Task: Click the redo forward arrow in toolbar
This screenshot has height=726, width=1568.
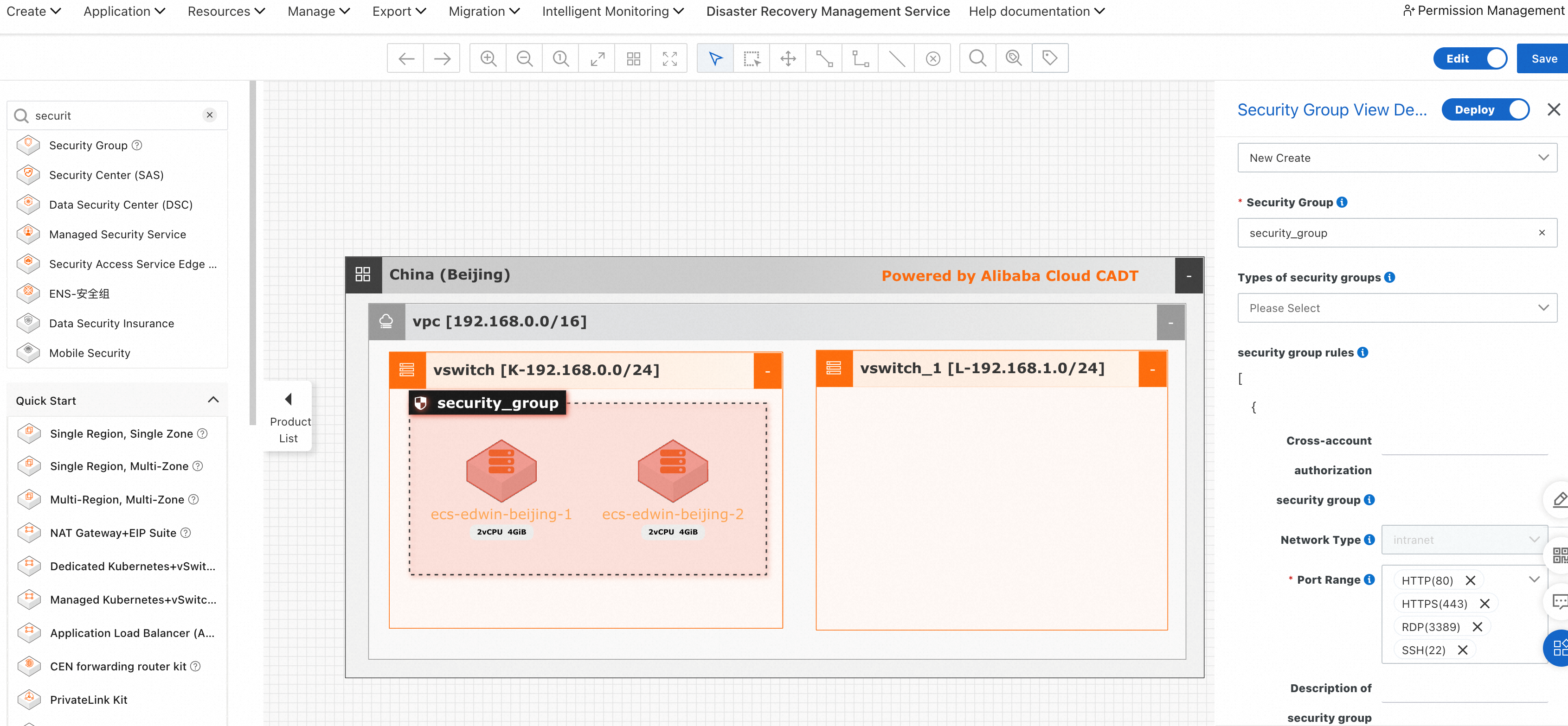Action: [x=442, y=58]
